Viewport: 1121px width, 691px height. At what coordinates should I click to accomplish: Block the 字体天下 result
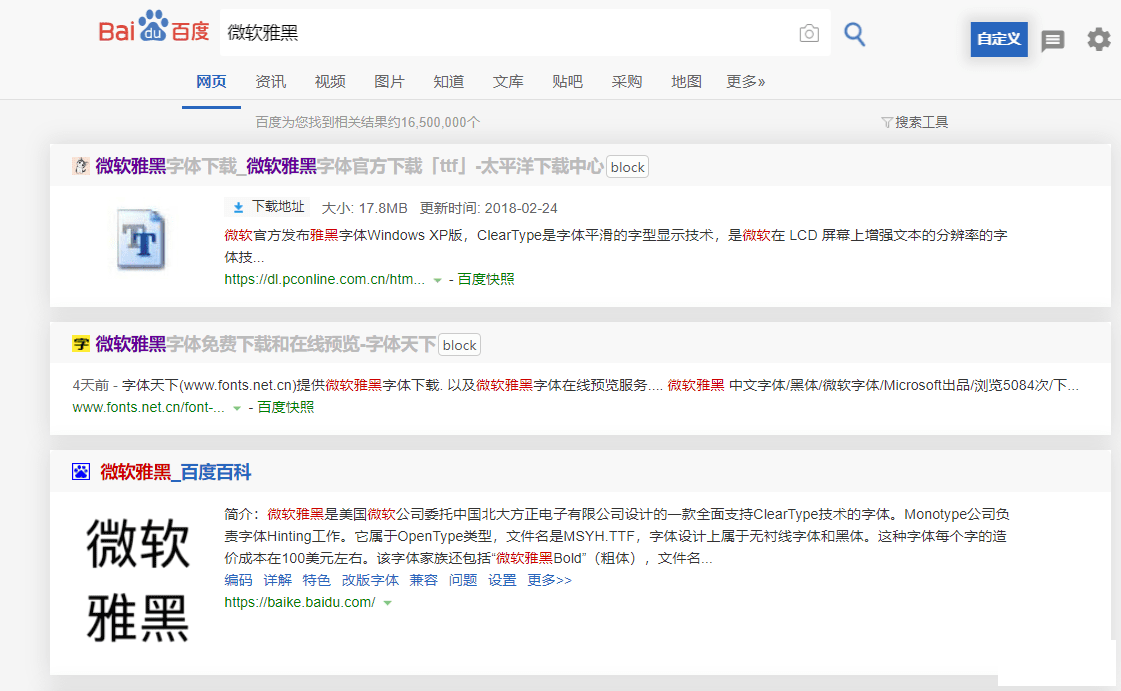coord(460,345)
